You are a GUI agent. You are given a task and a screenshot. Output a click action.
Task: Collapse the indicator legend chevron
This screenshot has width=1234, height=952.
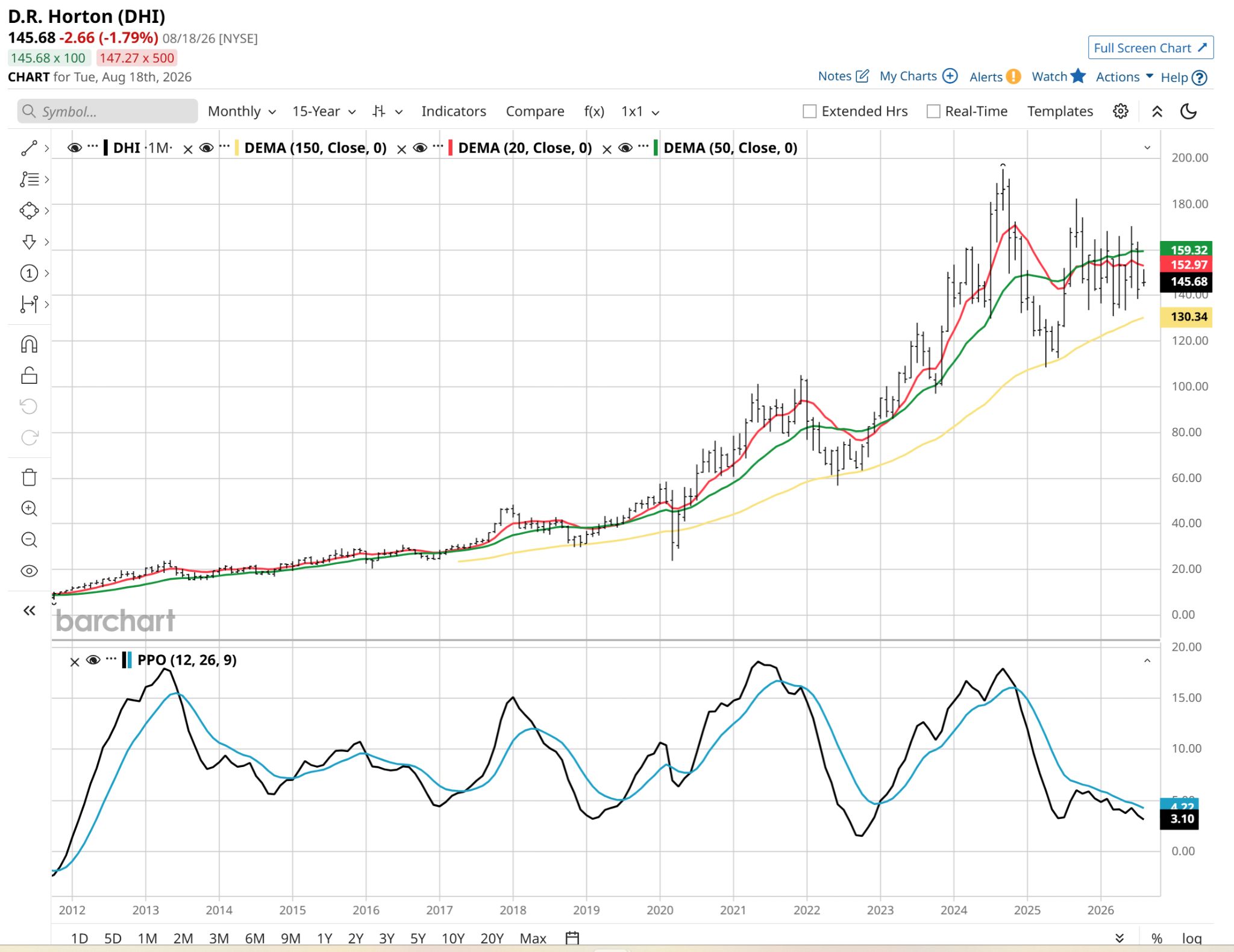pyautogui.click(x=1147, y=148)
